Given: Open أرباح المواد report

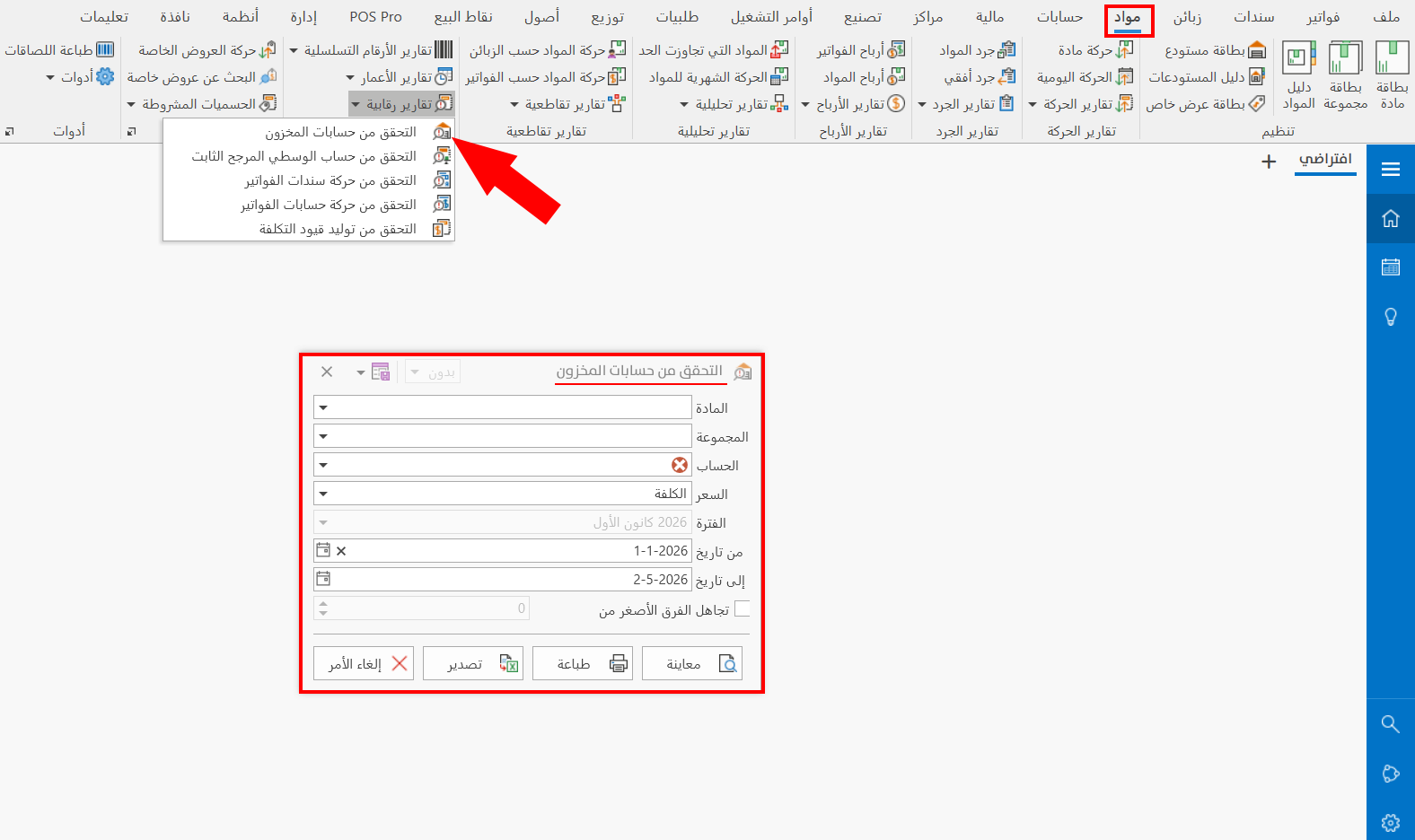Looking at the screenshot, I should (x=864, y=77).
